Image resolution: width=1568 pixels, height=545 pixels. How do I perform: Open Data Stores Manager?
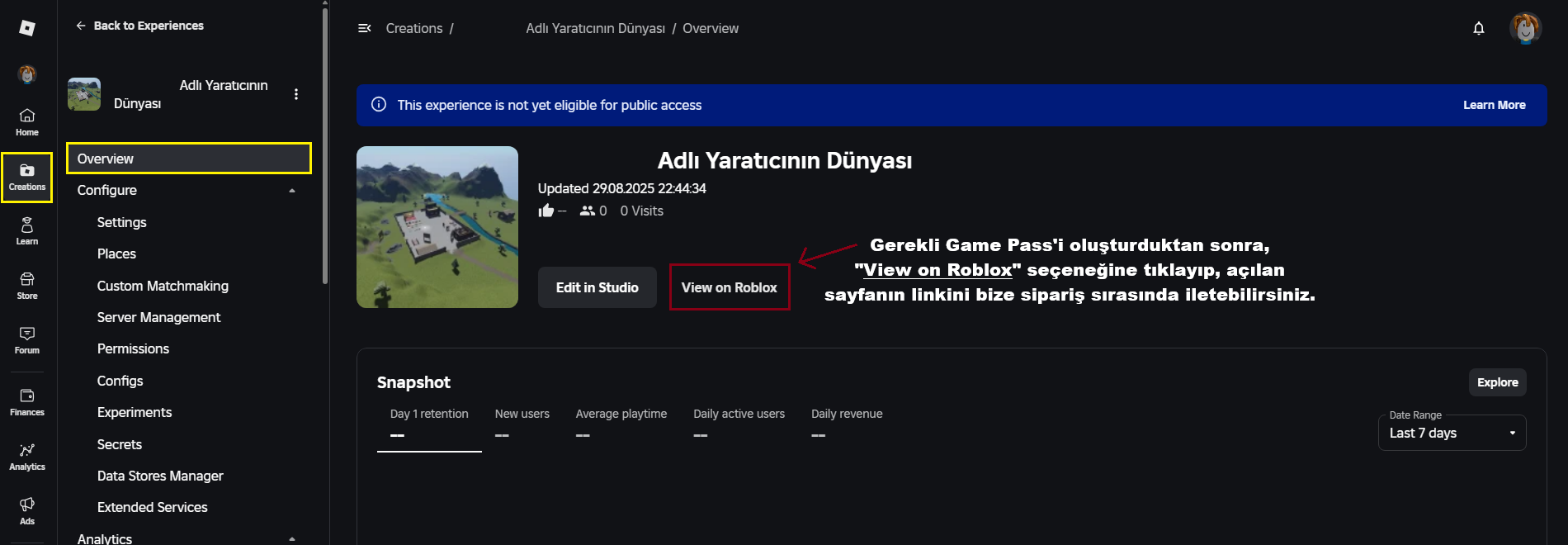(x=160, y=476)
